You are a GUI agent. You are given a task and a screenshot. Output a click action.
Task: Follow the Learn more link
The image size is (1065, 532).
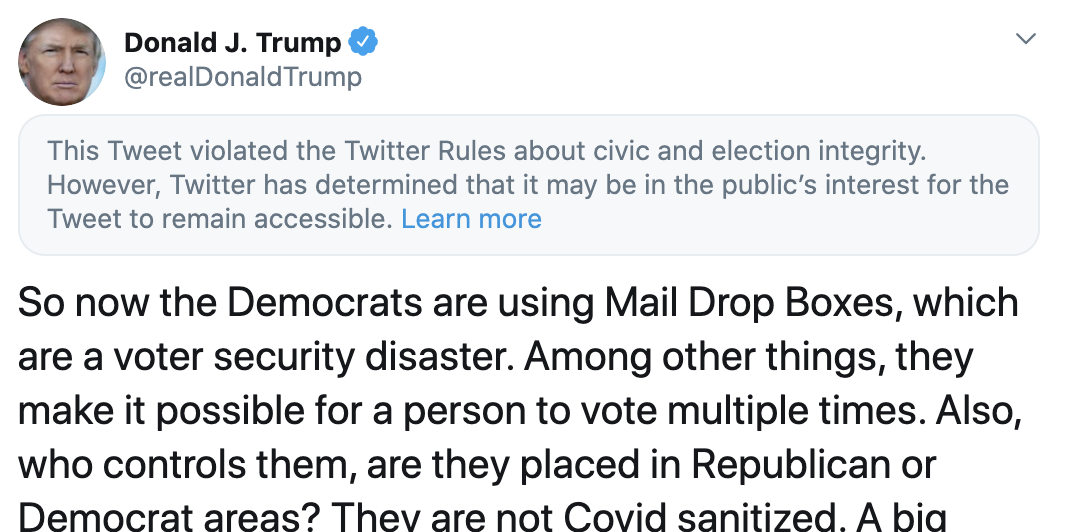point(471,219)
